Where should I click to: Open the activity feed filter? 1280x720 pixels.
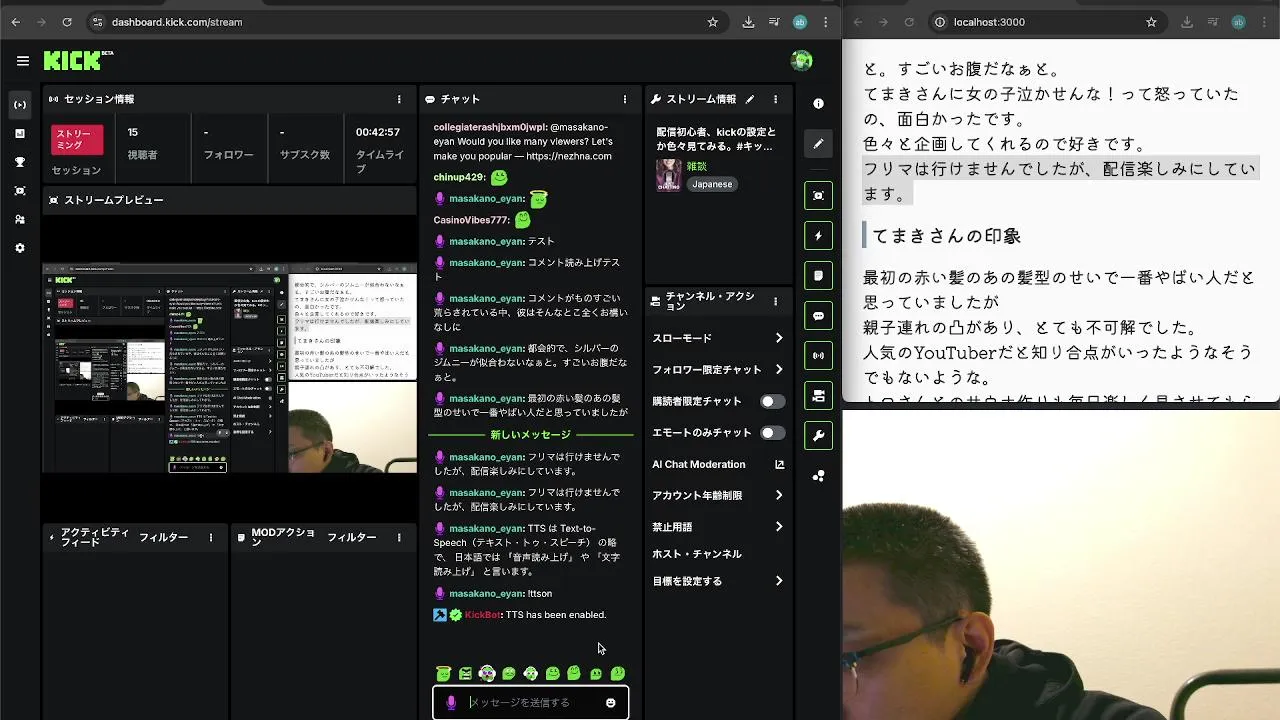[x=163, y=537]
